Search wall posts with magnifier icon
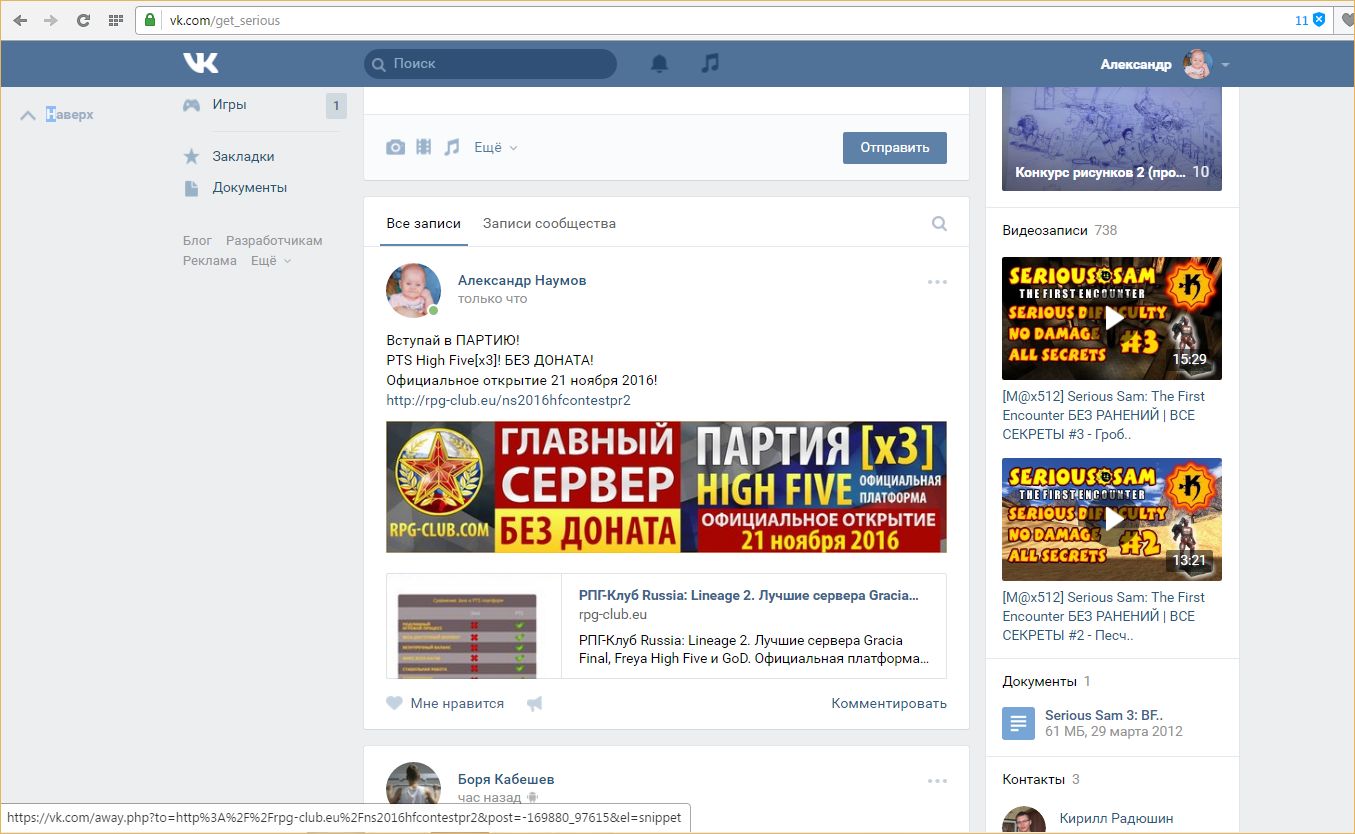Screen dimensions: 1355x834 point(939,224)
